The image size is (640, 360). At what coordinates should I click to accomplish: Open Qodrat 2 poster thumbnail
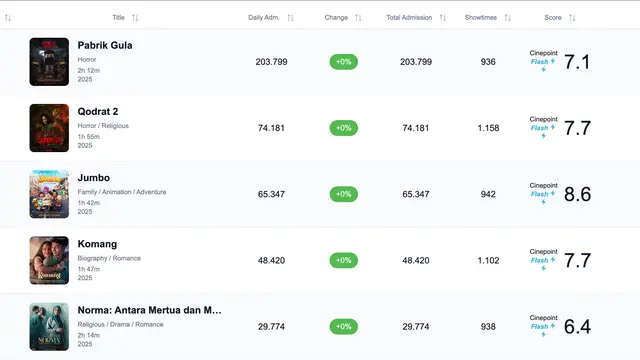point(49,128)
